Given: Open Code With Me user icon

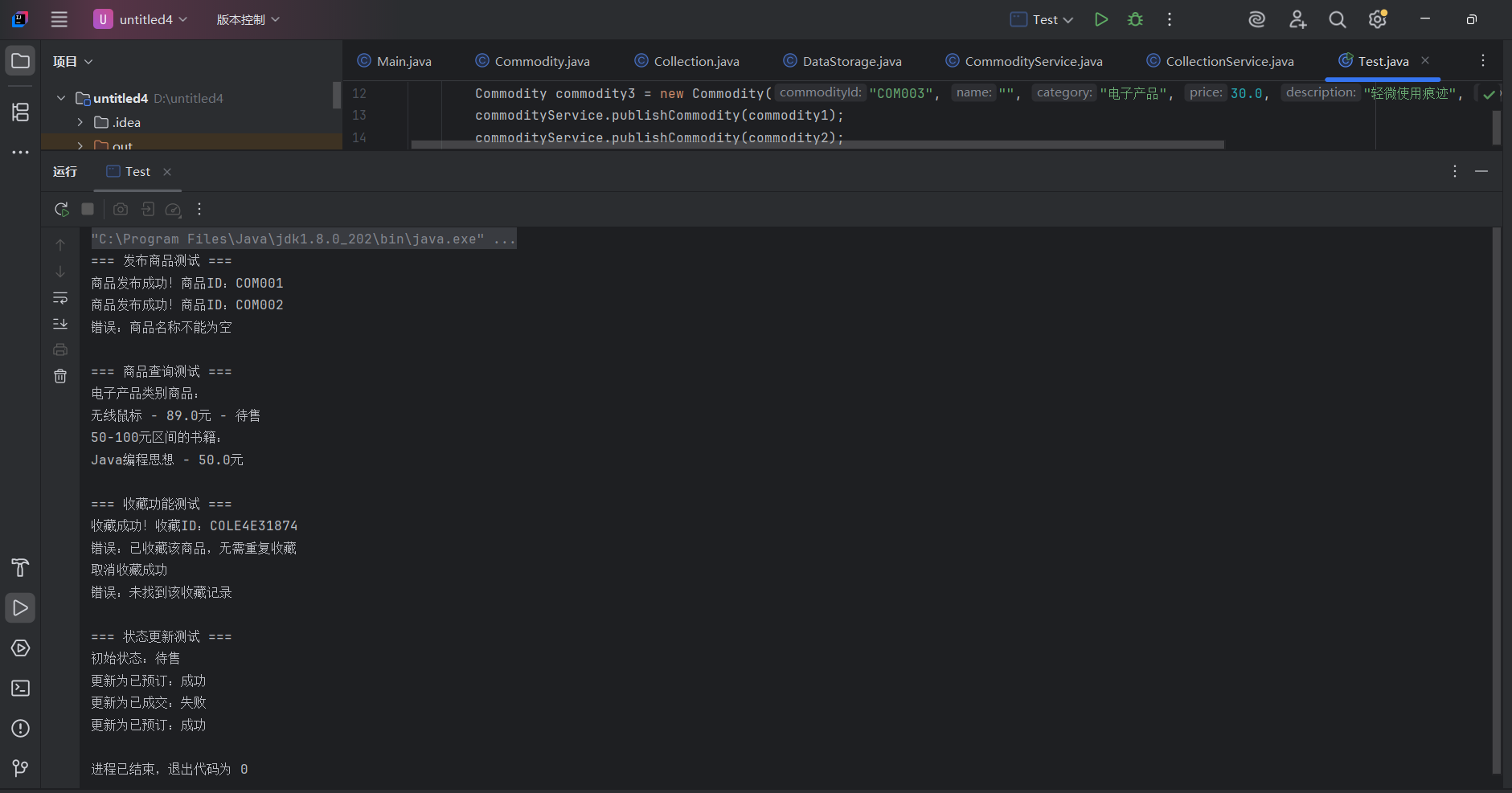Looking at the screenshot, I should 1297,19.
